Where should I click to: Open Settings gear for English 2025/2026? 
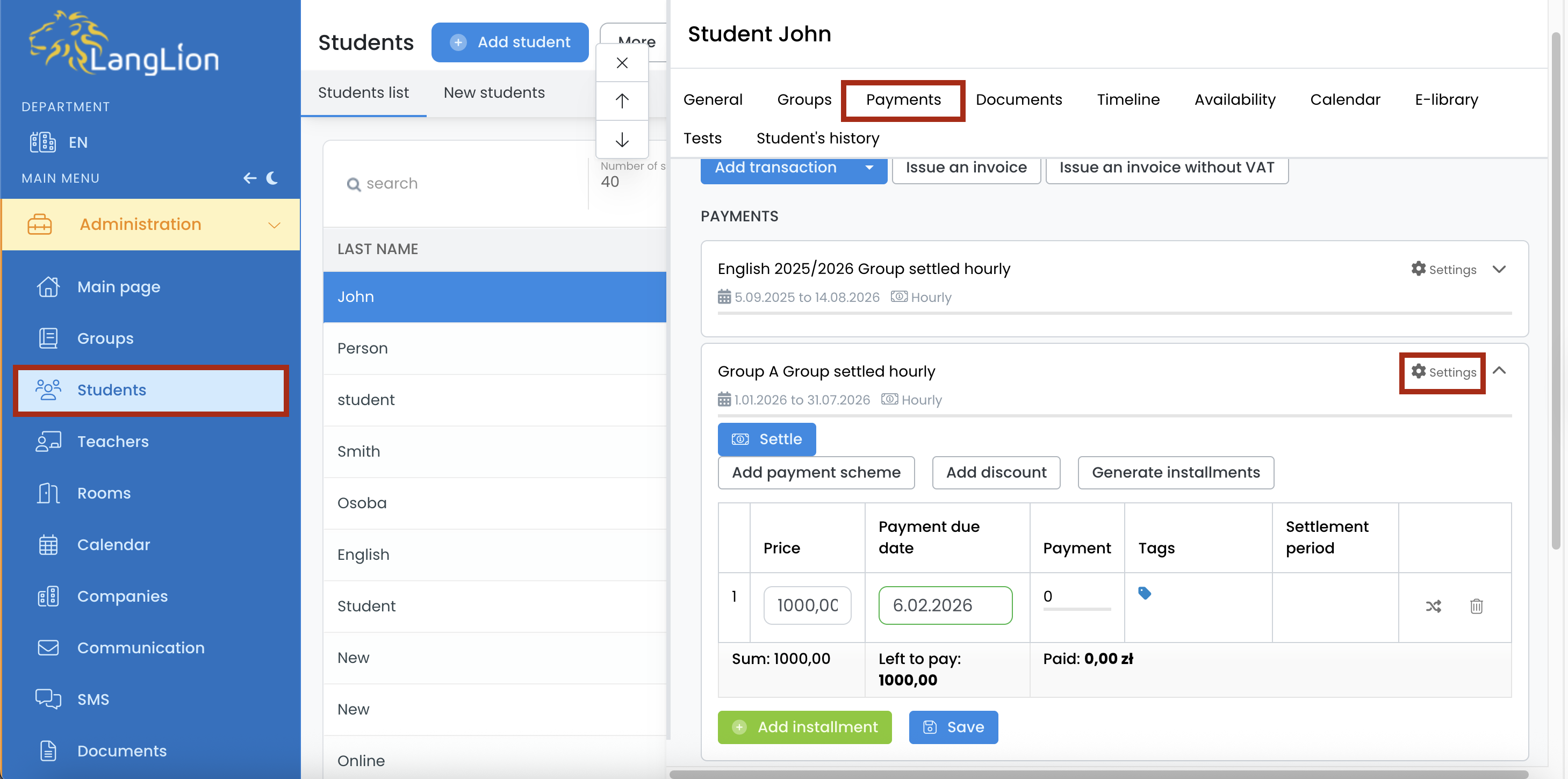(1443, 269)
